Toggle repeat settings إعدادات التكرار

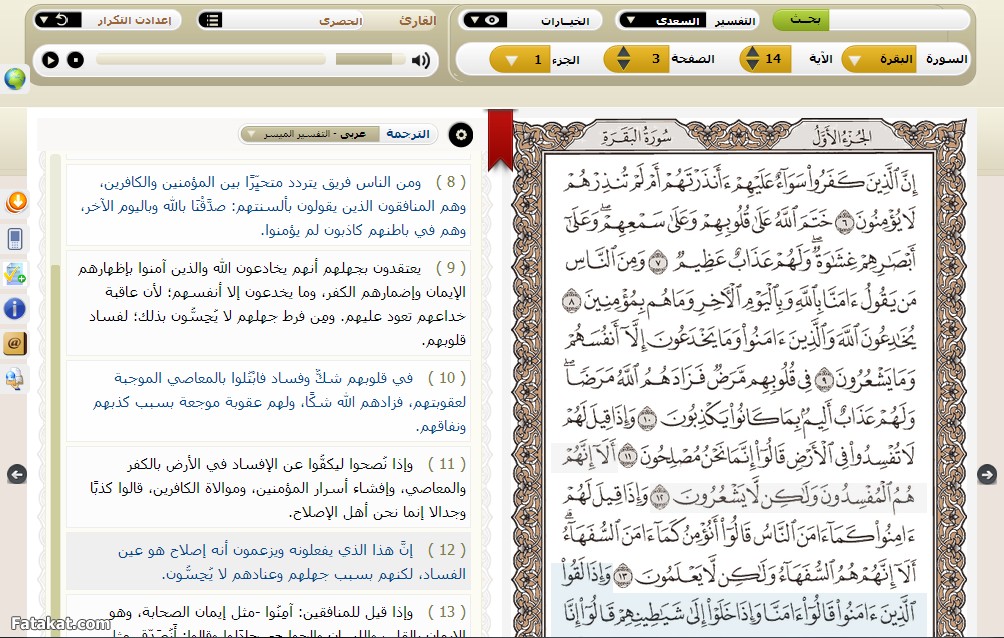61,21
